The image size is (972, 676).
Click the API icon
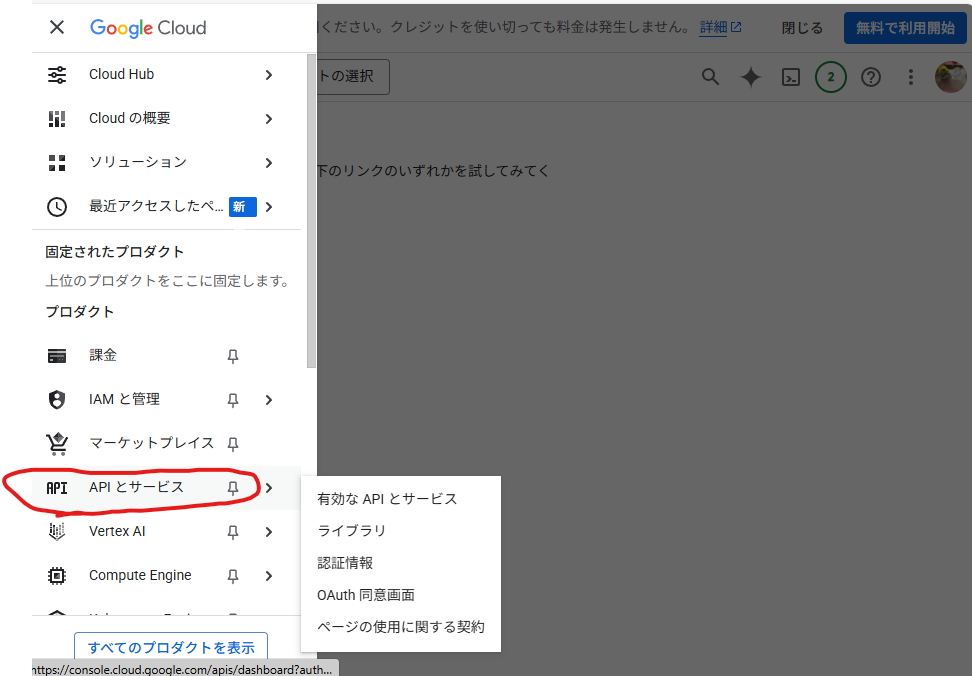pos(57,488)
